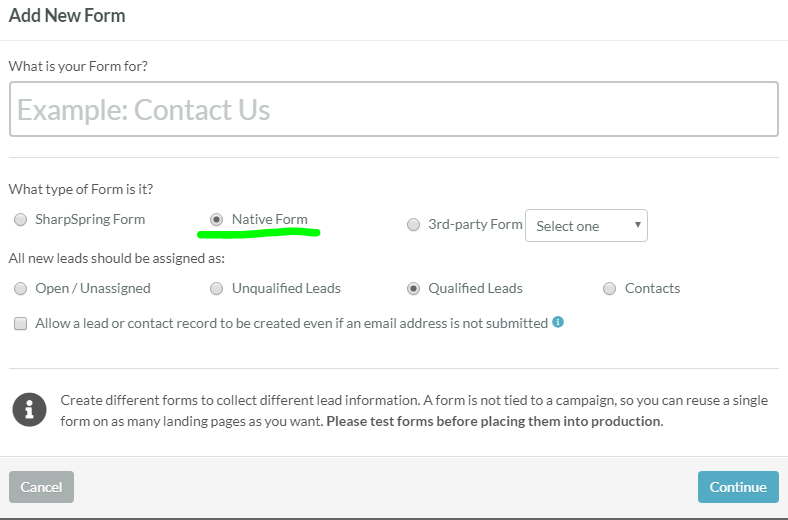Click the Continue button
Screen dimensions: 788x520
click(x=738, y=487)
